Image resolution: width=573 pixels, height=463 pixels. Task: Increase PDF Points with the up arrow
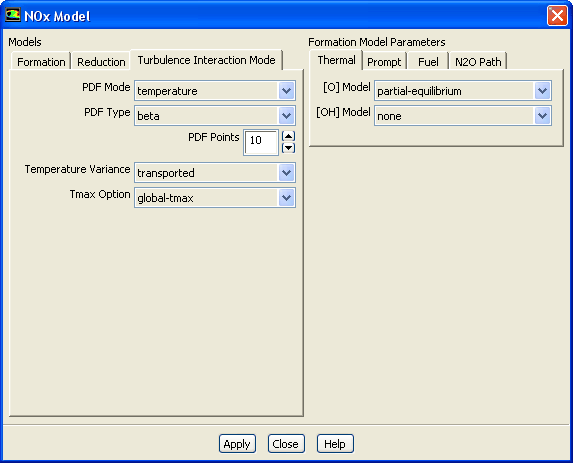coord(289,136)
